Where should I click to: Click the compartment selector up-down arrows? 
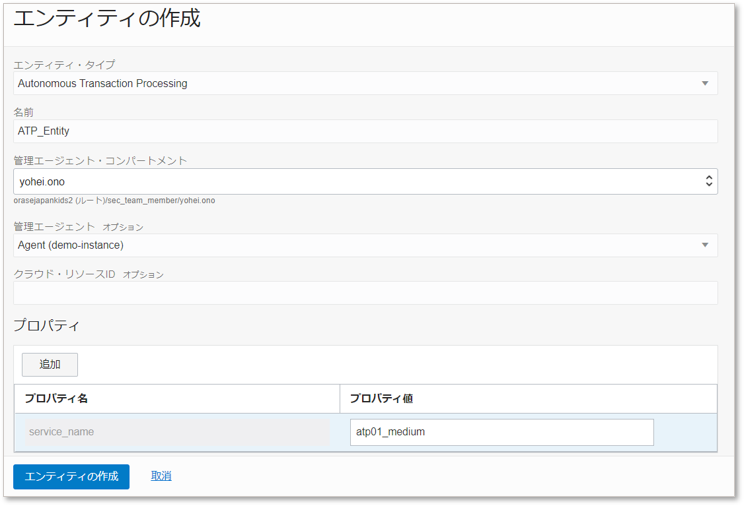(708, 181)
